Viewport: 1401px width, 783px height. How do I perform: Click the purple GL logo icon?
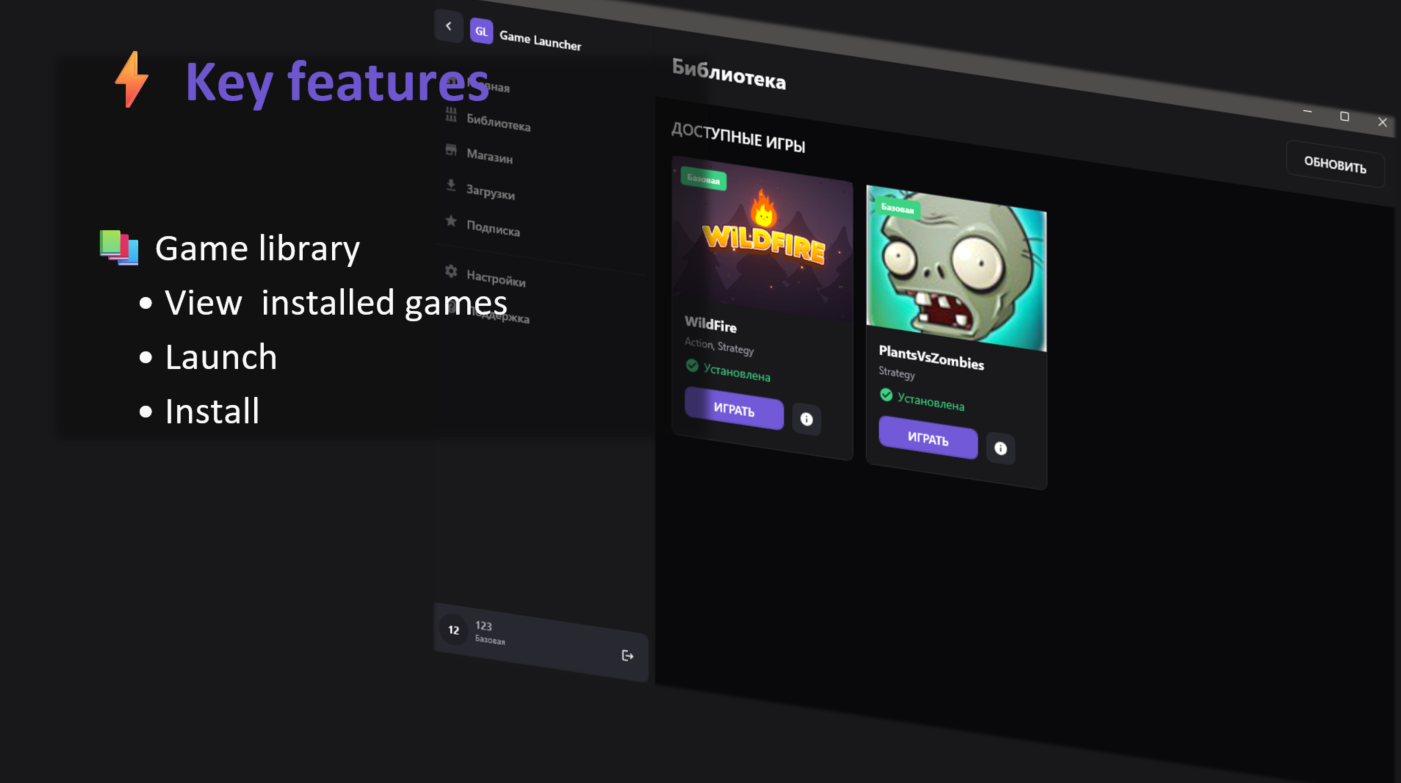coord(481,31)
